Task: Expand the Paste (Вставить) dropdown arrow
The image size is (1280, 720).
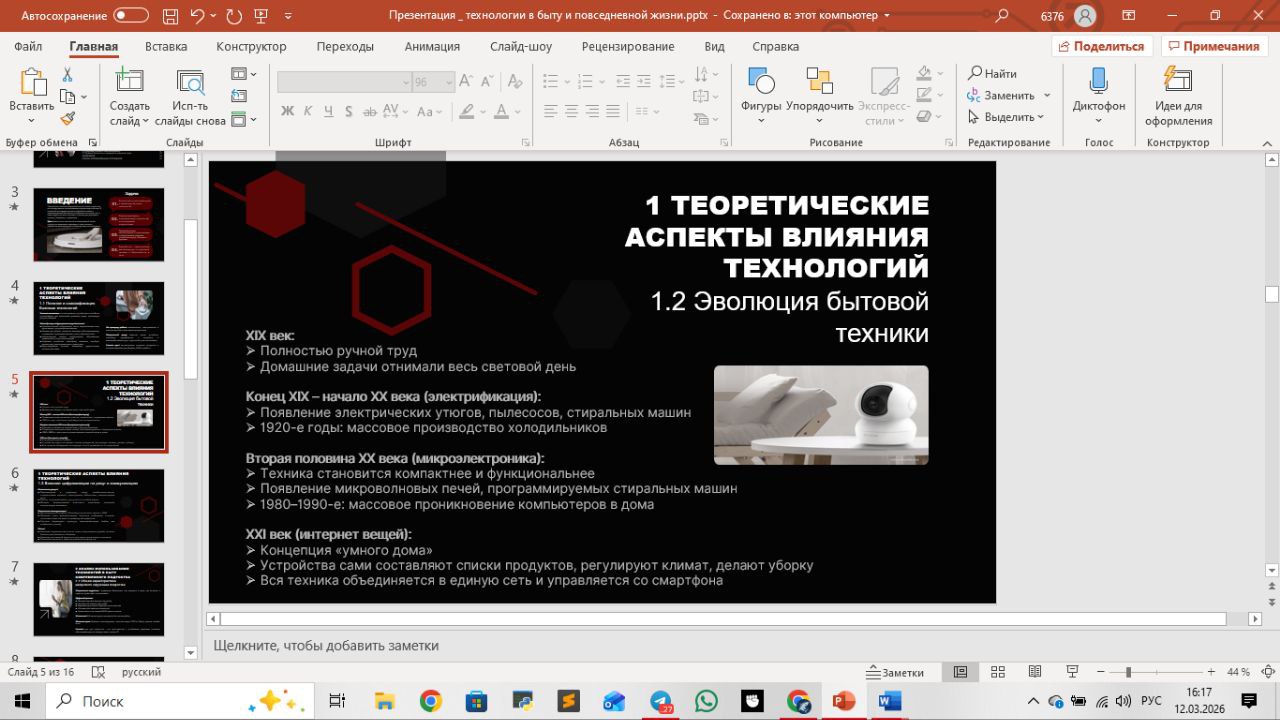Action: 32,122
